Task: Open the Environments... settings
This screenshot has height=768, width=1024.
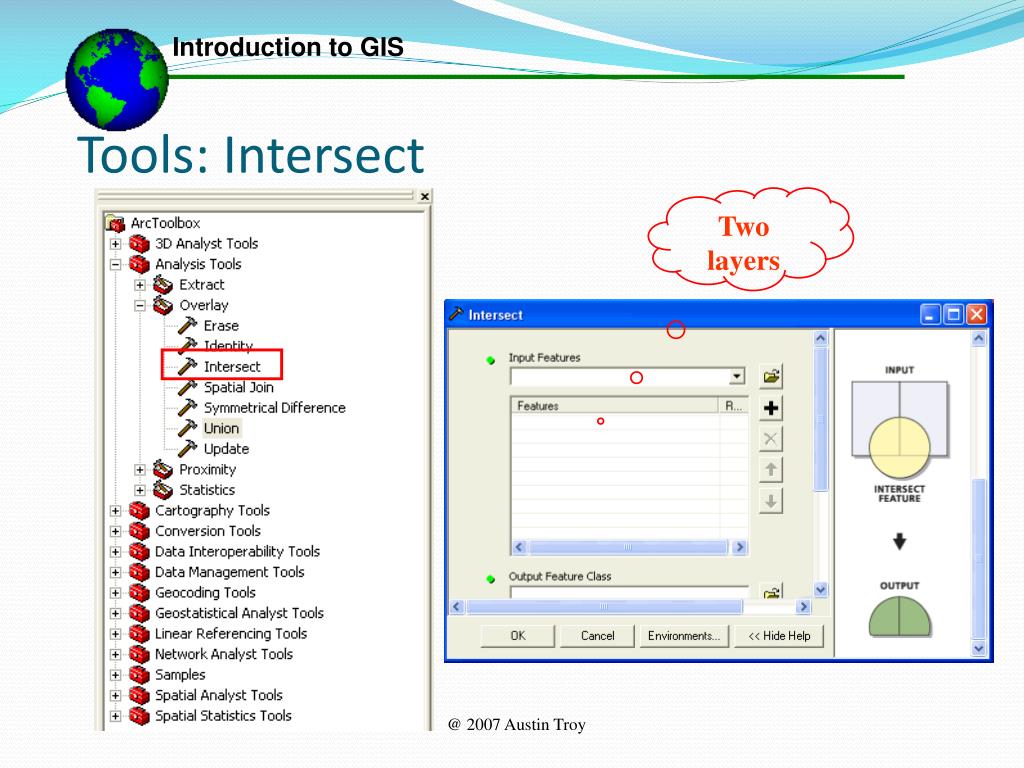Action: click(684, 635)
